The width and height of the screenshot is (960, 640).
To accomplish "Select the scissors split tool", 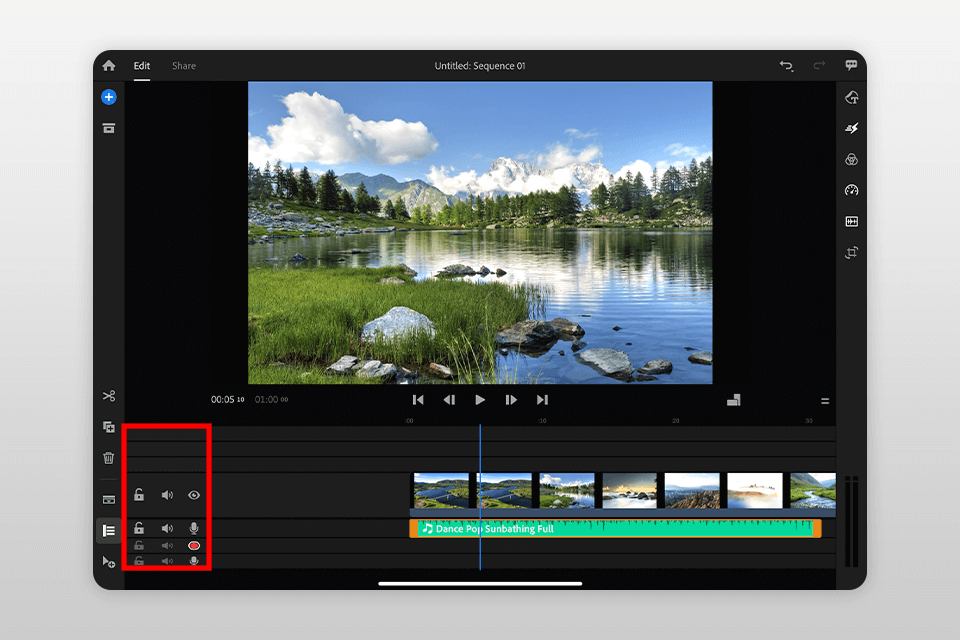I will click(x=108, y=396).
